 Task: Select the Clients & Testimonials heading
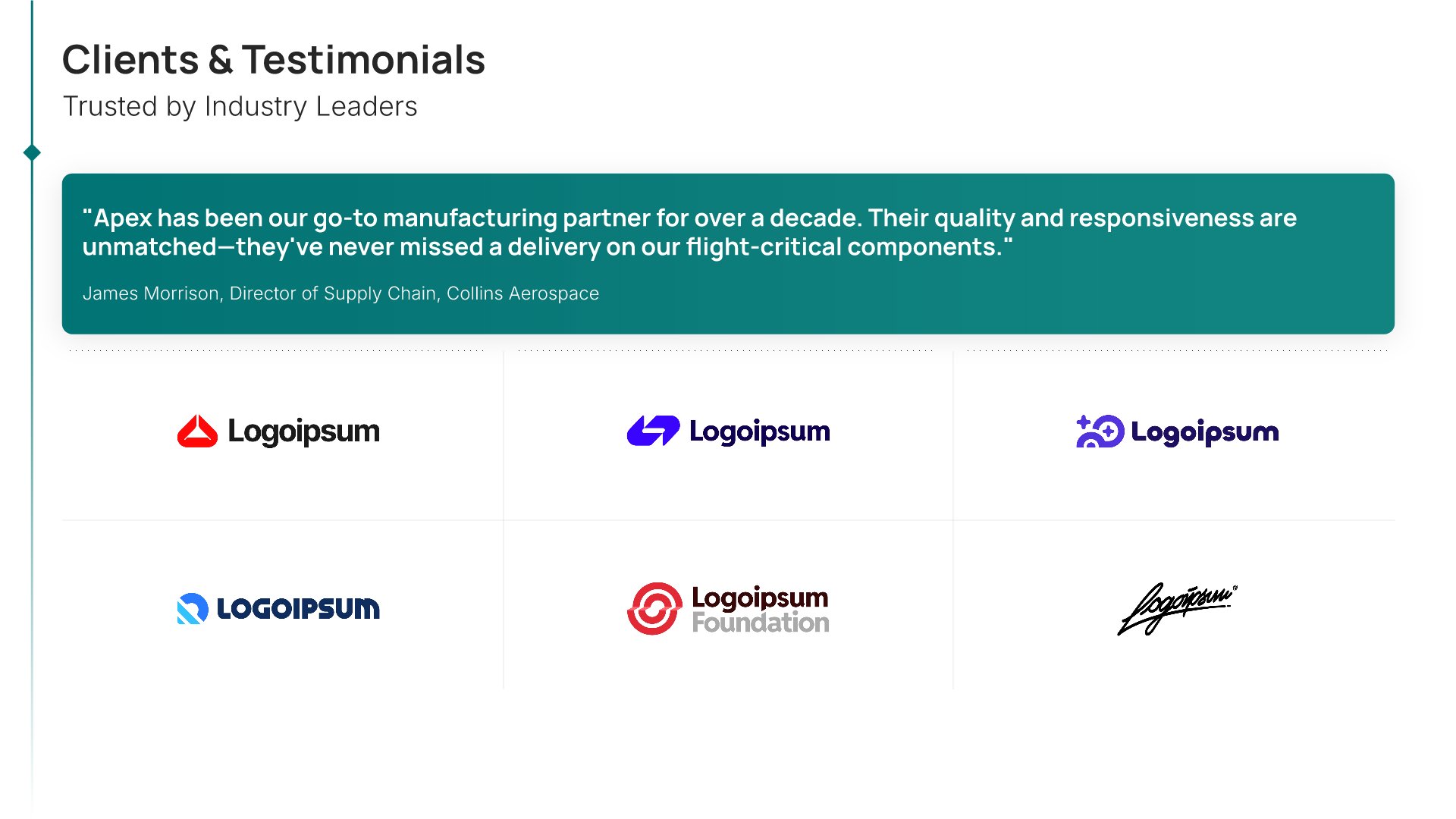pyautogui.click(x=273, y=60)
